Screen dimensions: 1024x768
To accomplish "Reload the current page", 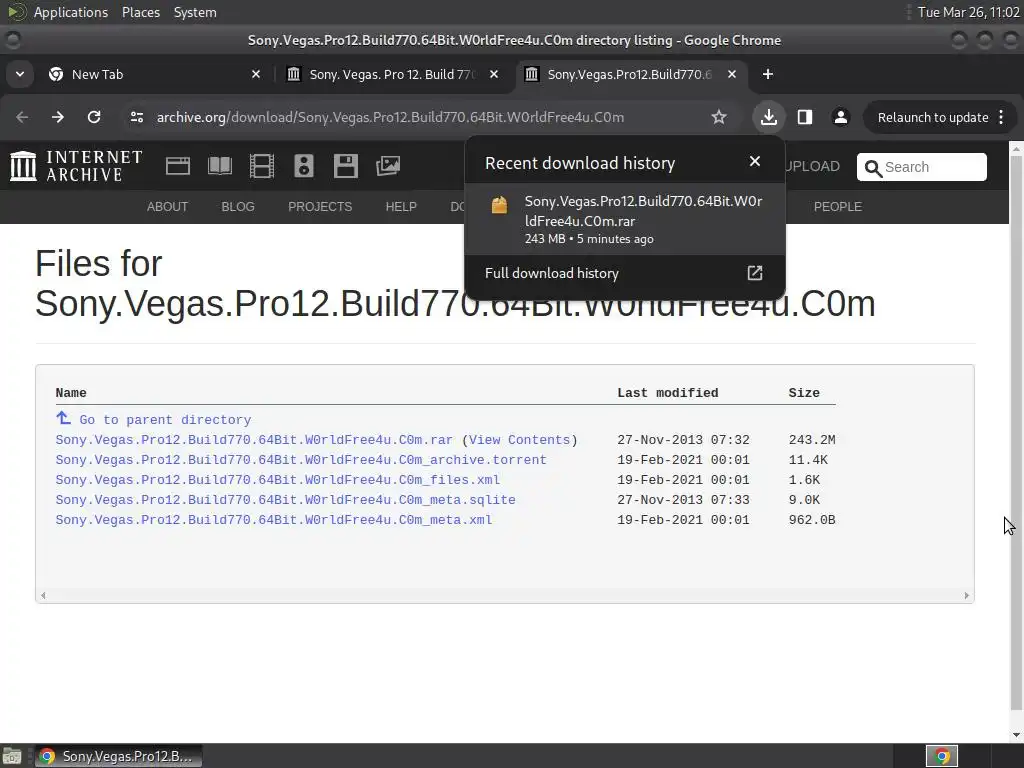I will tap(94, 117).
